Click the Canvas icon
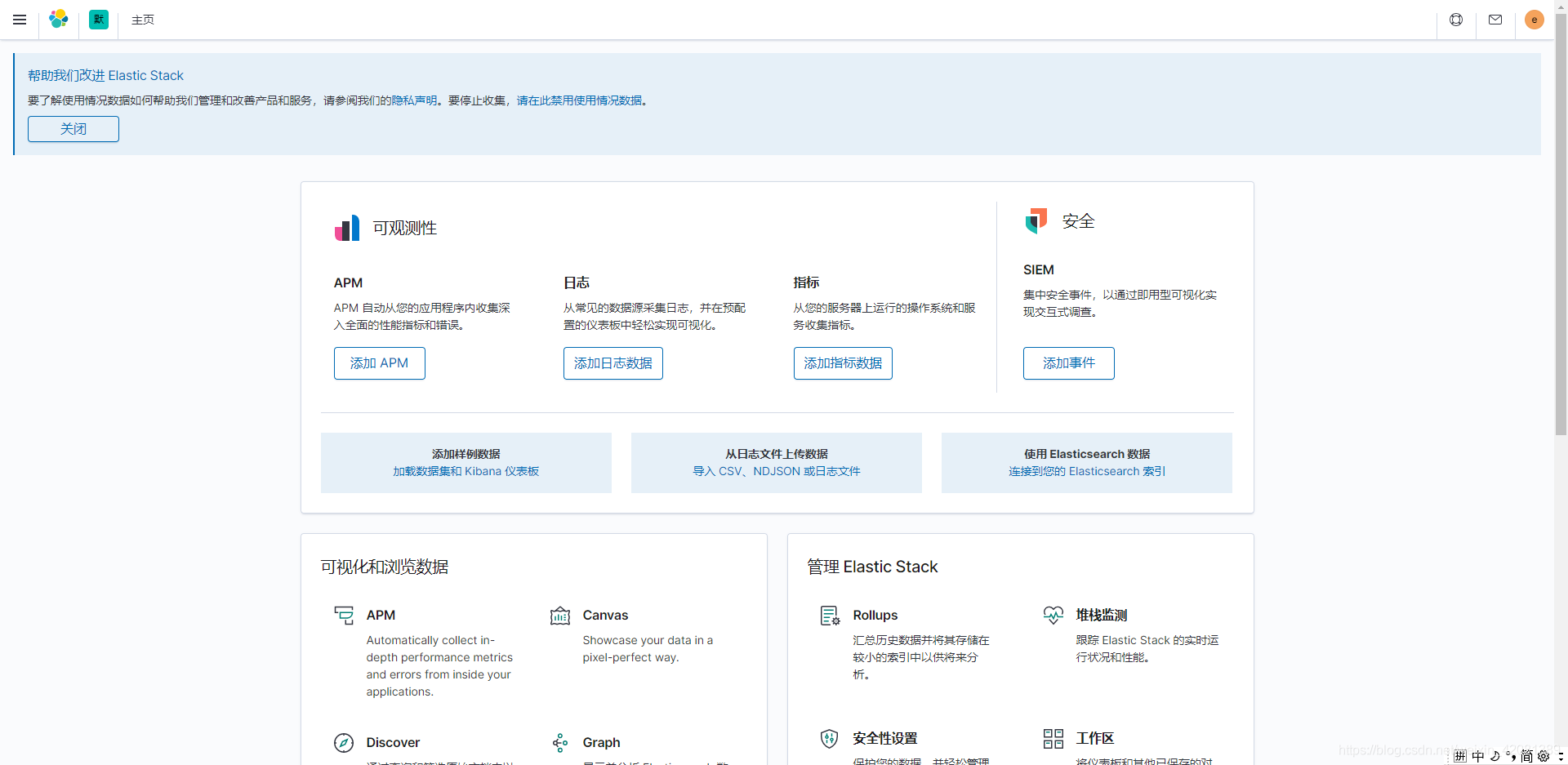1568x765 pixels. pos(560,616)
